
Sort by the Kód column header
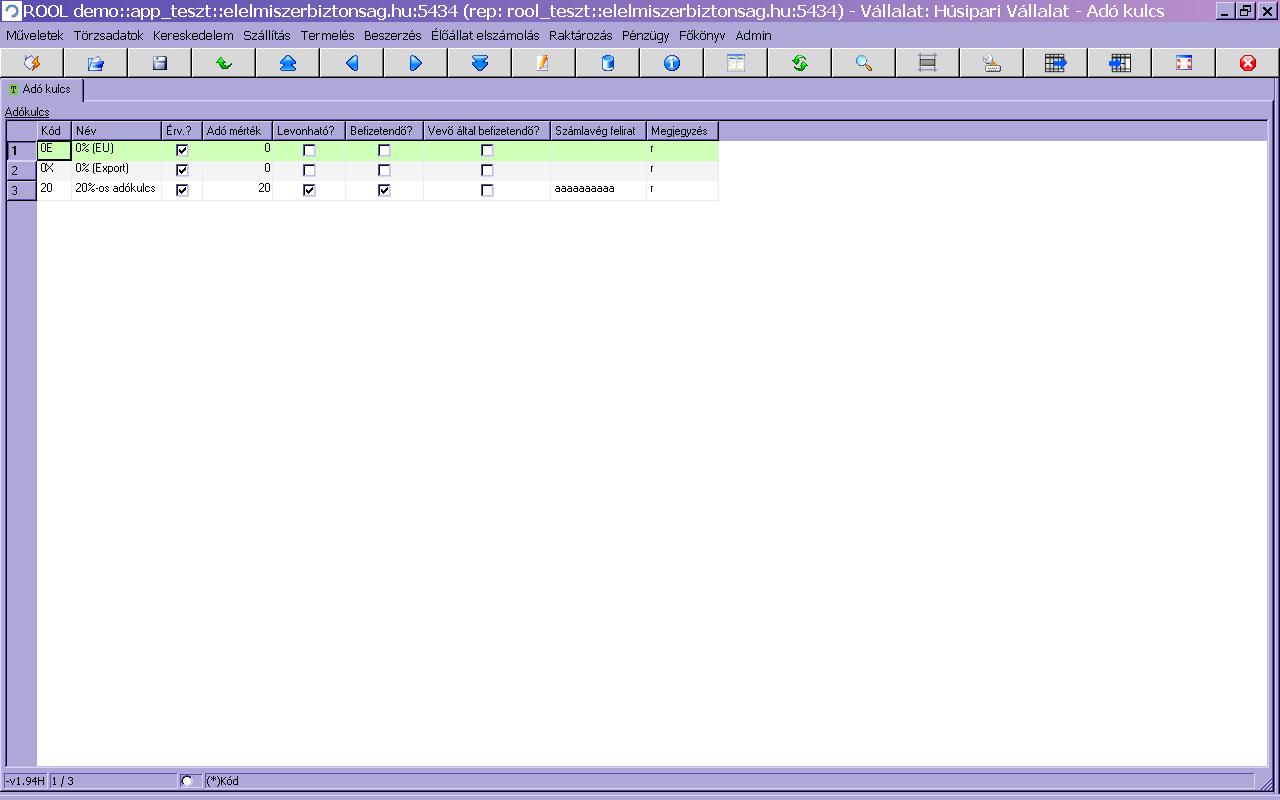click(x=54, y=131)
